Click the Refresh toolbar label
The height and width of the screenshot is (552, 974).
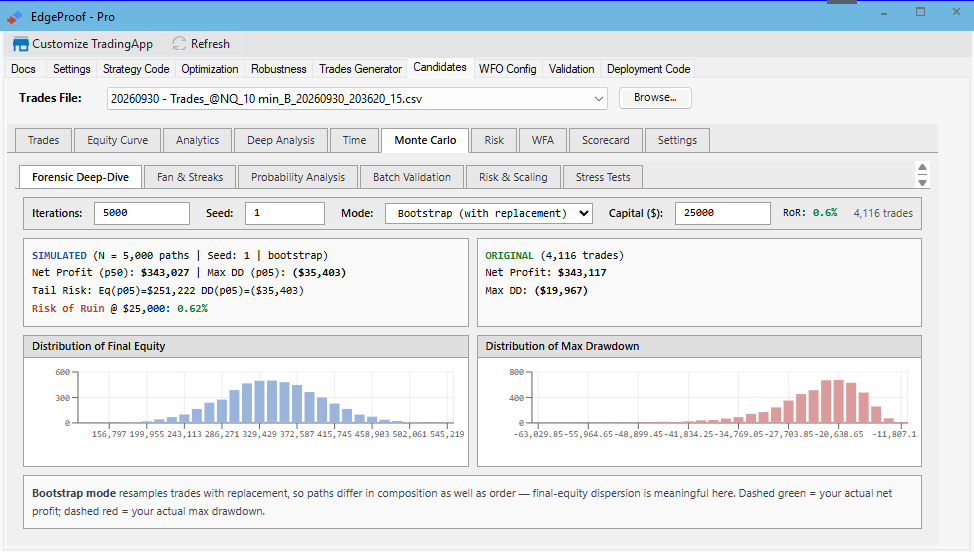[211, 44]
